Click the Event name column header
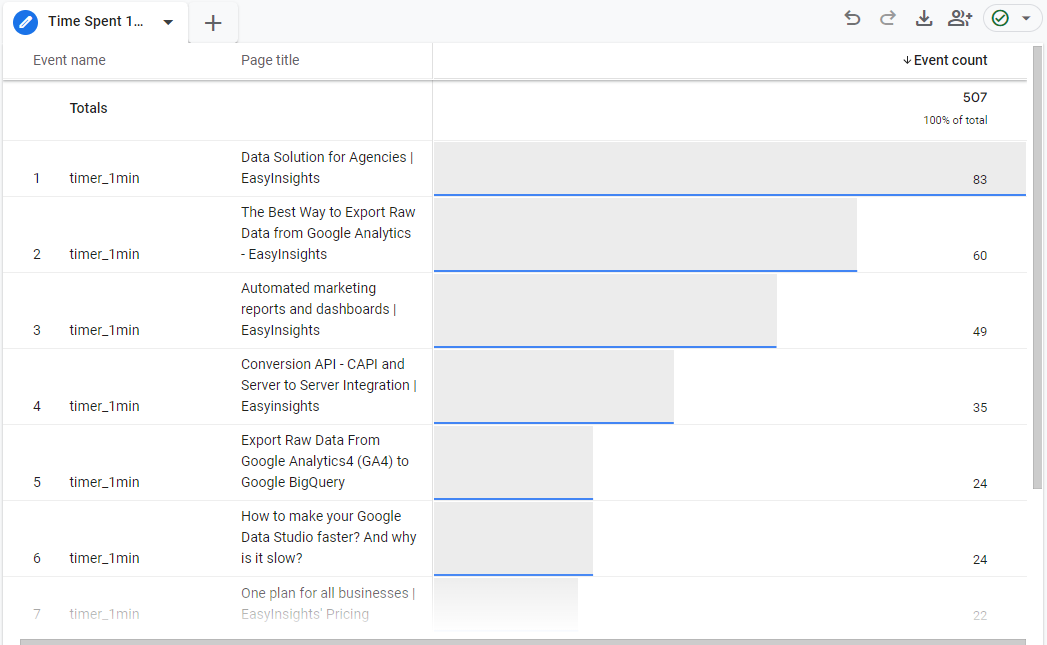 point(69,60)
